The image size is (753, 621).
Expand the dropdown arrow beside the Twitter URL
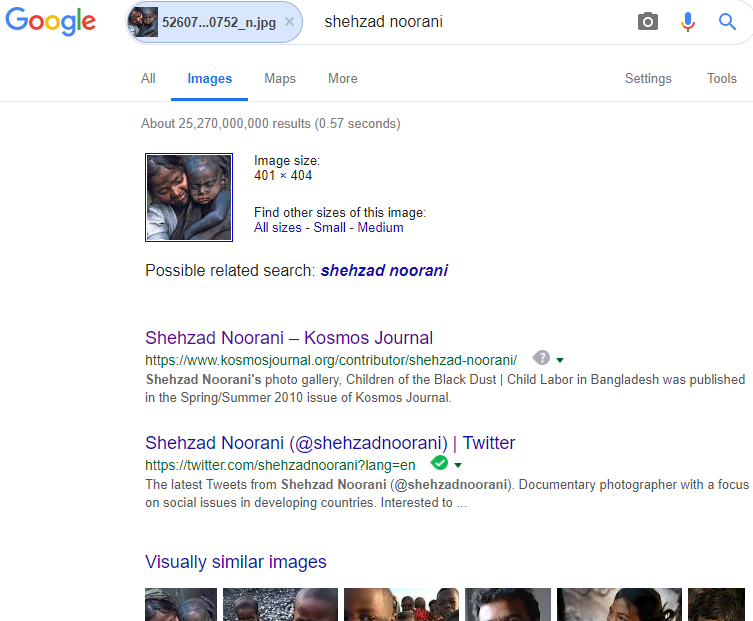pyautogui.click(x=458, y=465)
